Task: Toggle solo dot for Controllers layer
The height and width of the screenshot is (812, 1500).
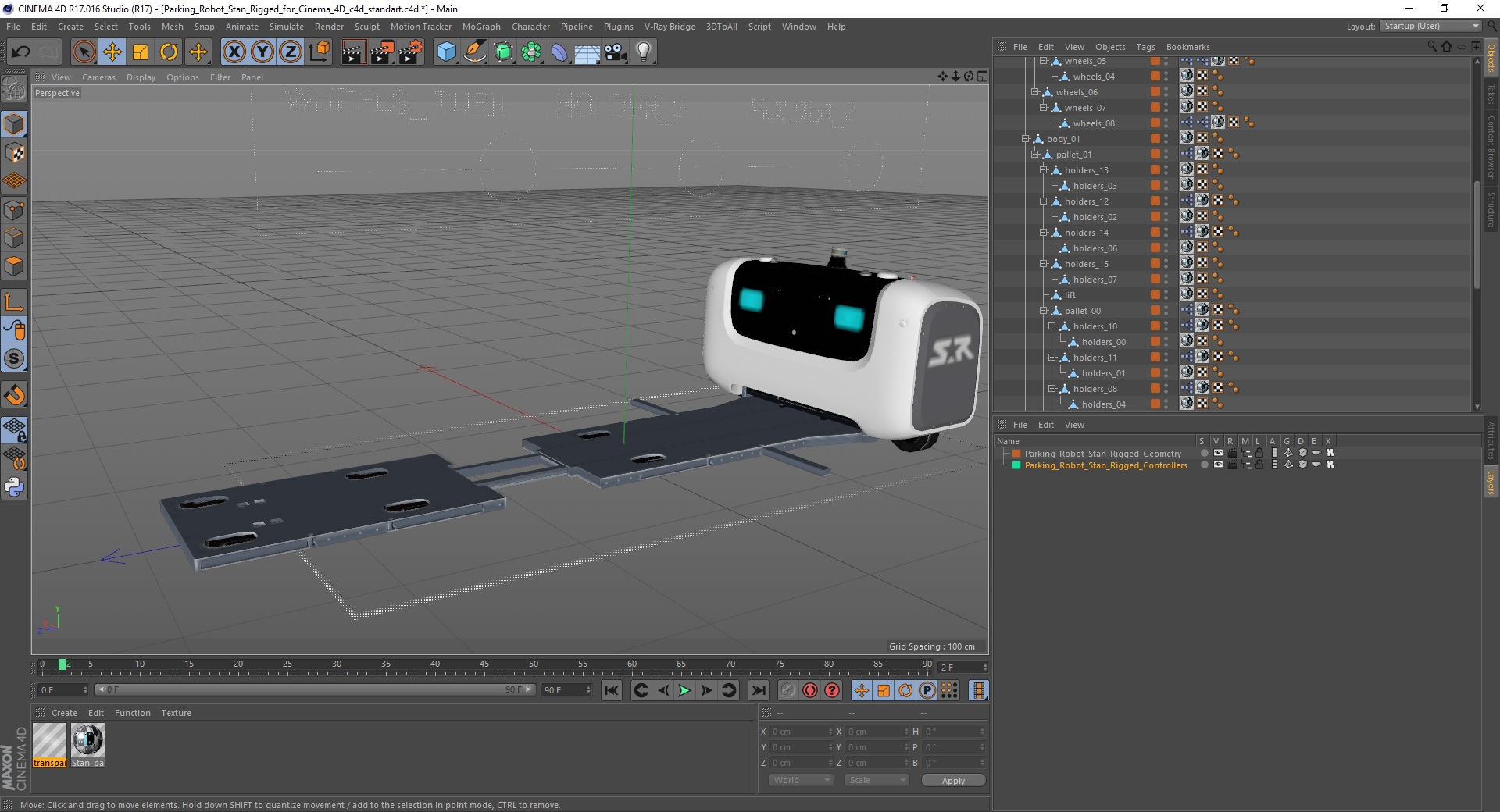Action: pyautogui.click(x=1204, y=465)
